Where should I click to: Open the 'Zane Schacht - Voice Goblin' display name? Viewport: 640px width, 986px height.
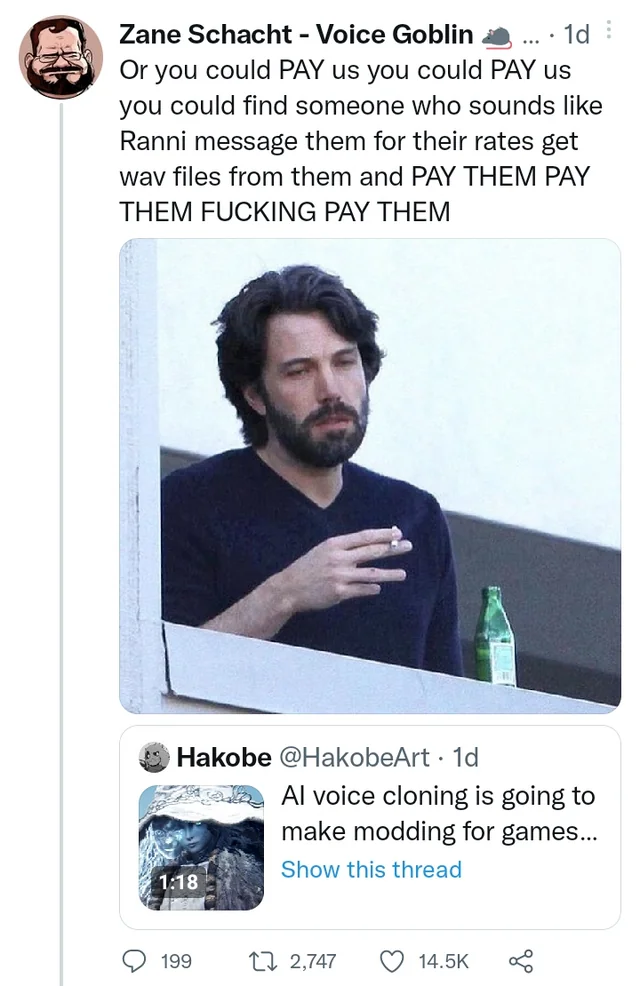click(296, 35)
